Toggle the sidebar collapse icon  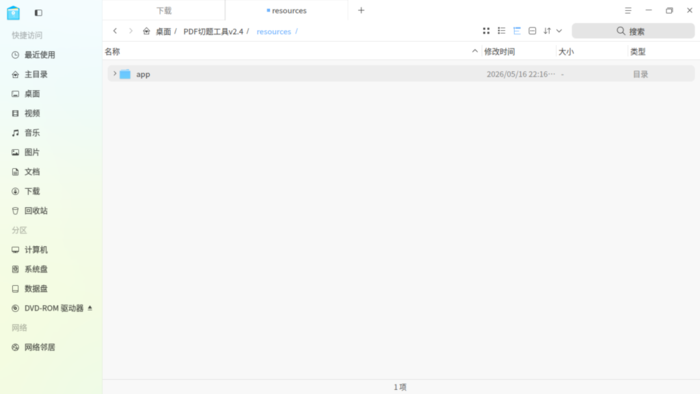(38, 13)
